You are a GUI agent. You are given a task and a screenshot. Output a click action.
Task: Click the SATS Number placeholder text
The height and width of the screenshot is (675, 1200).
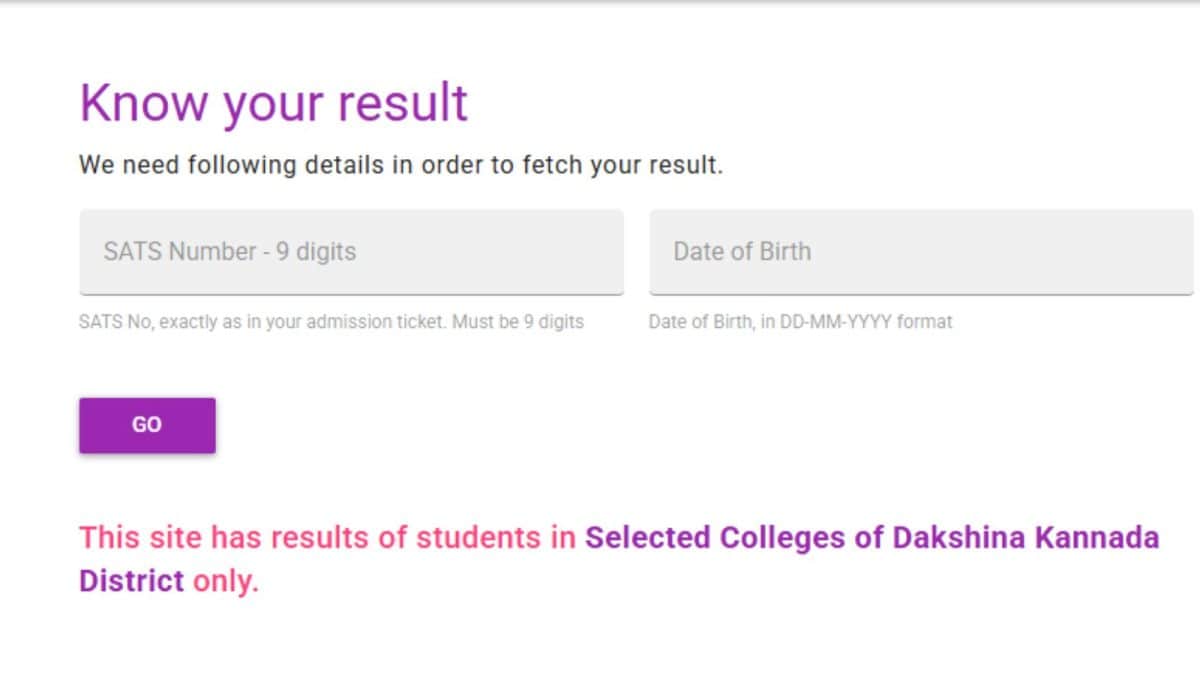(228, 252)
